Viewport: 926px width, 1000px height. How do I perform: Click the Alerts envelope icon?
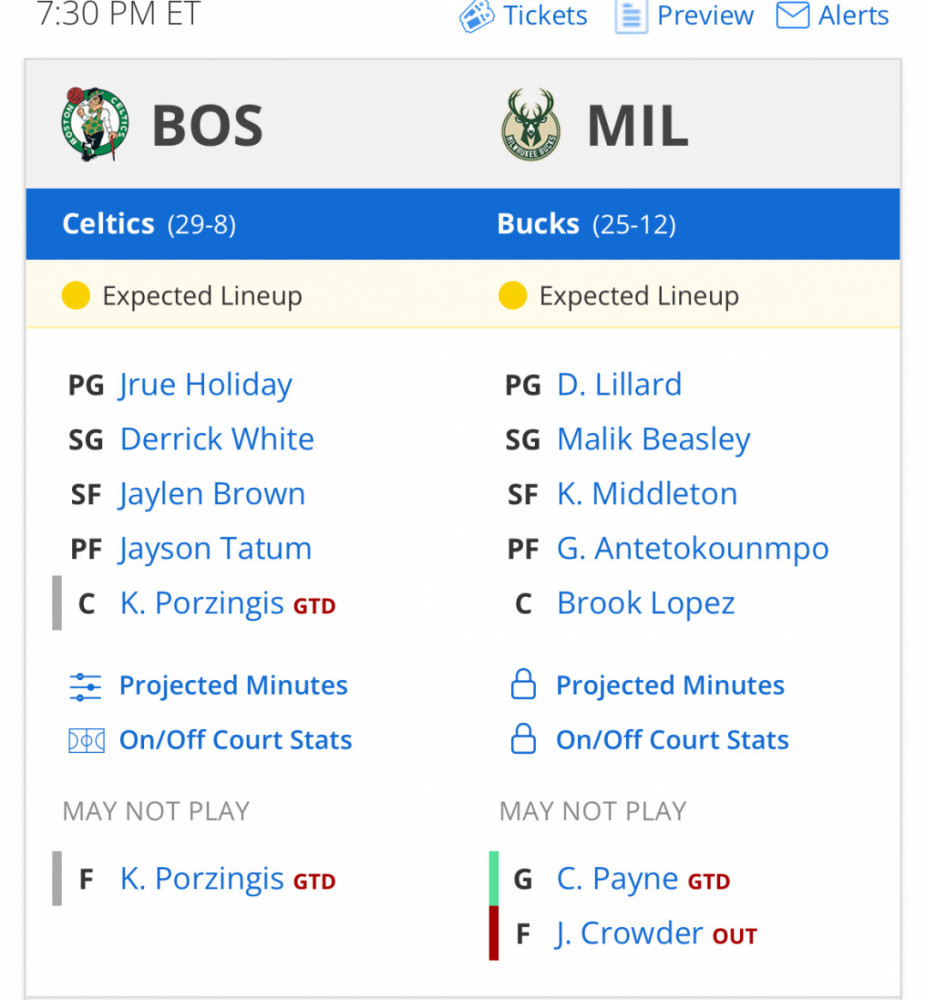[x=792, y=15]
